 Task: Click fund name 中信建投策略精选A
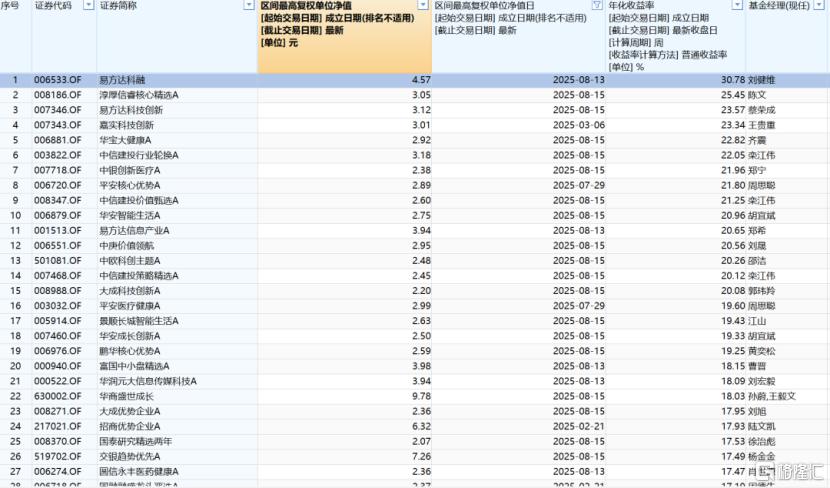(139, 276)
